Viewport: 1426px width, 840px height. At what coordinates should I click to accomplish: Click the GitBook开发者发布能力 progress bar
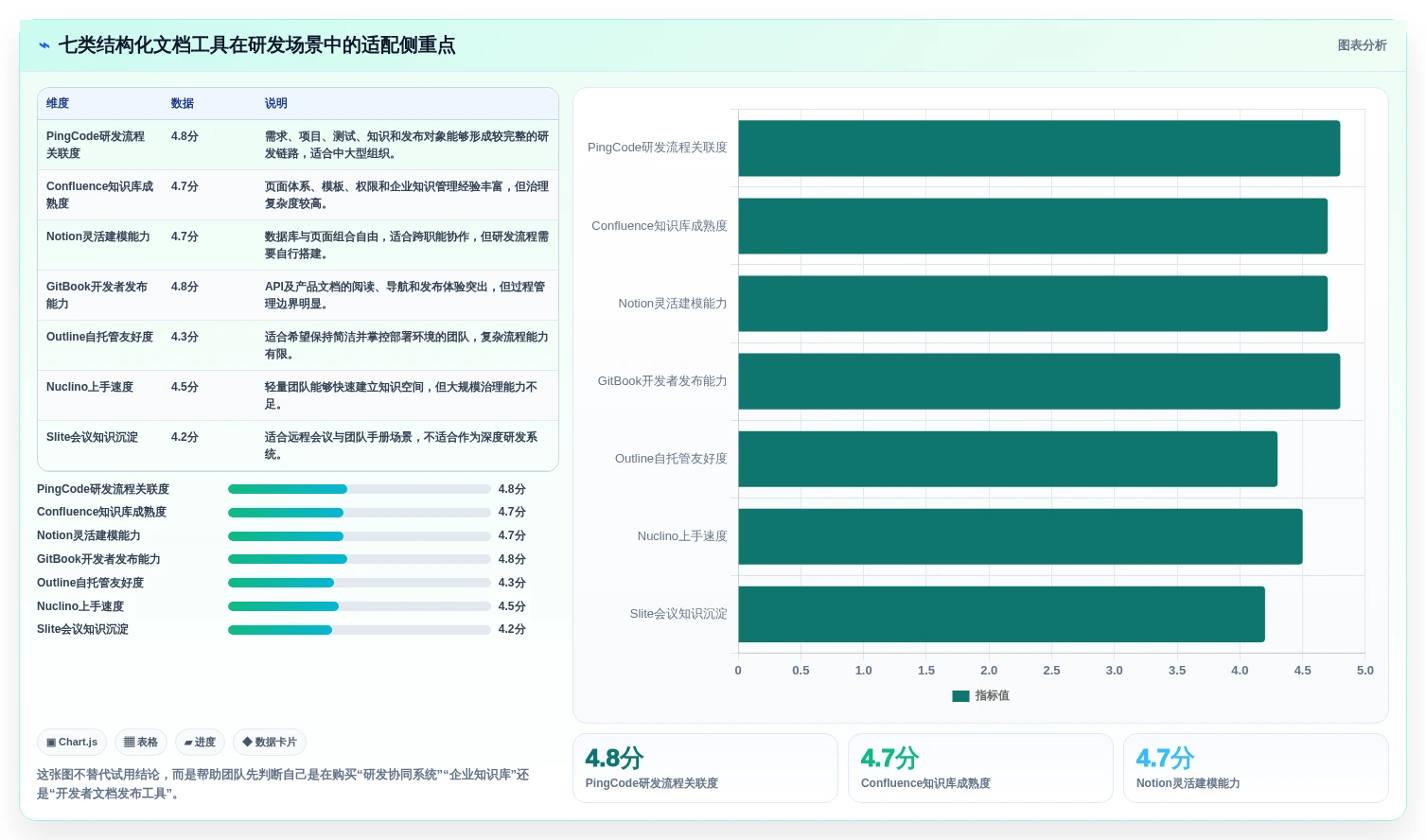tap(360, 559)
